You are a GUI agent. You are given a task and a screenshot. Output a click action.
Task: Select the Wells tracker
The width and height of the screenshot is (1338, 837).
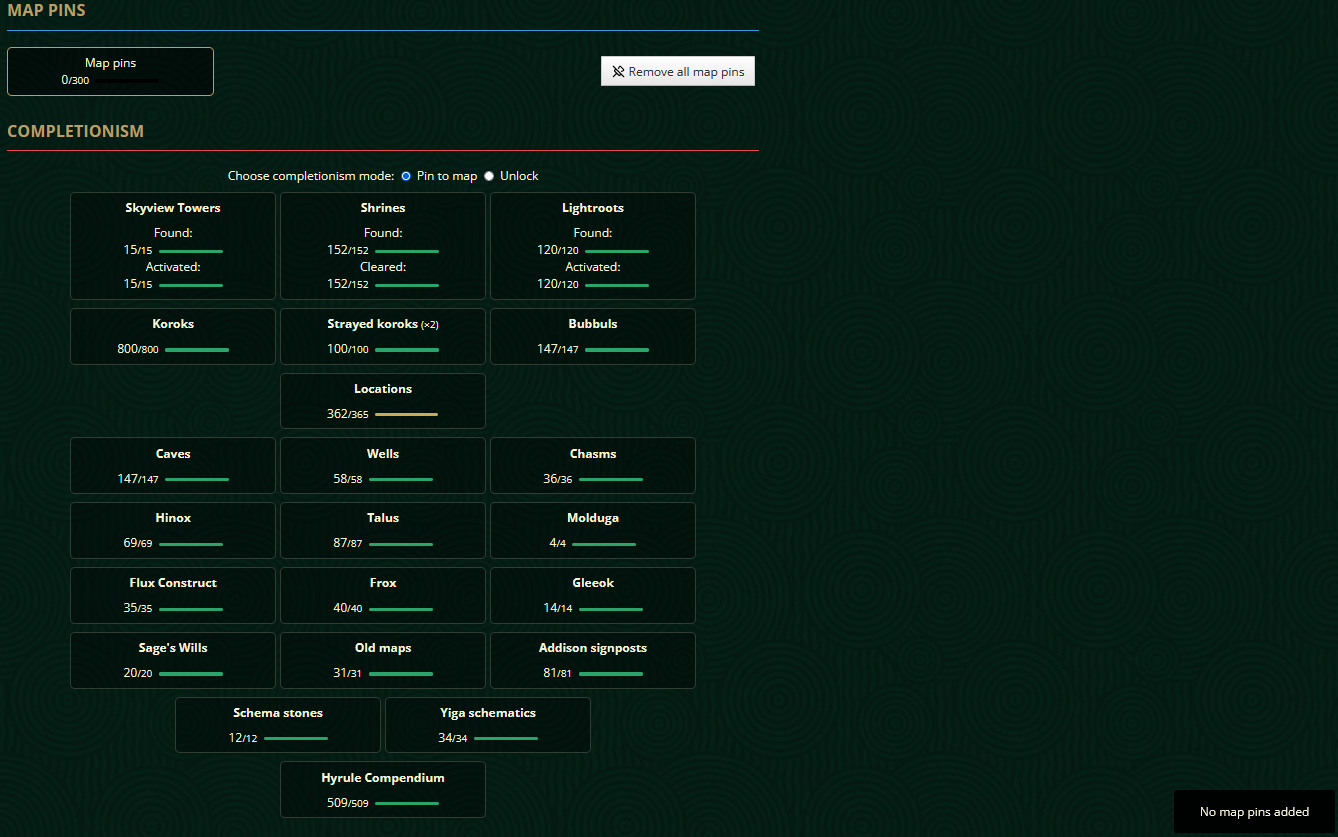(x=383, y=465)
